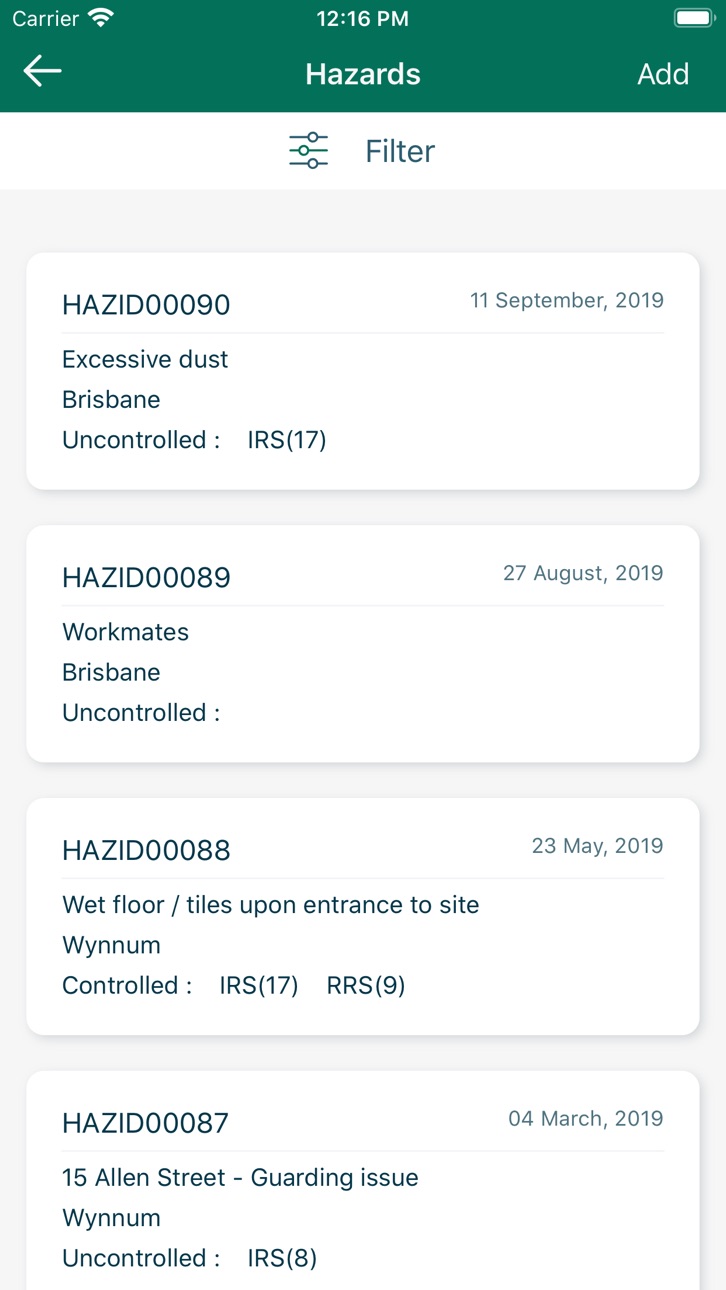Tap the Hazards screen title
The width and height of the screenshot is (726, 1290).
[363, 74]
